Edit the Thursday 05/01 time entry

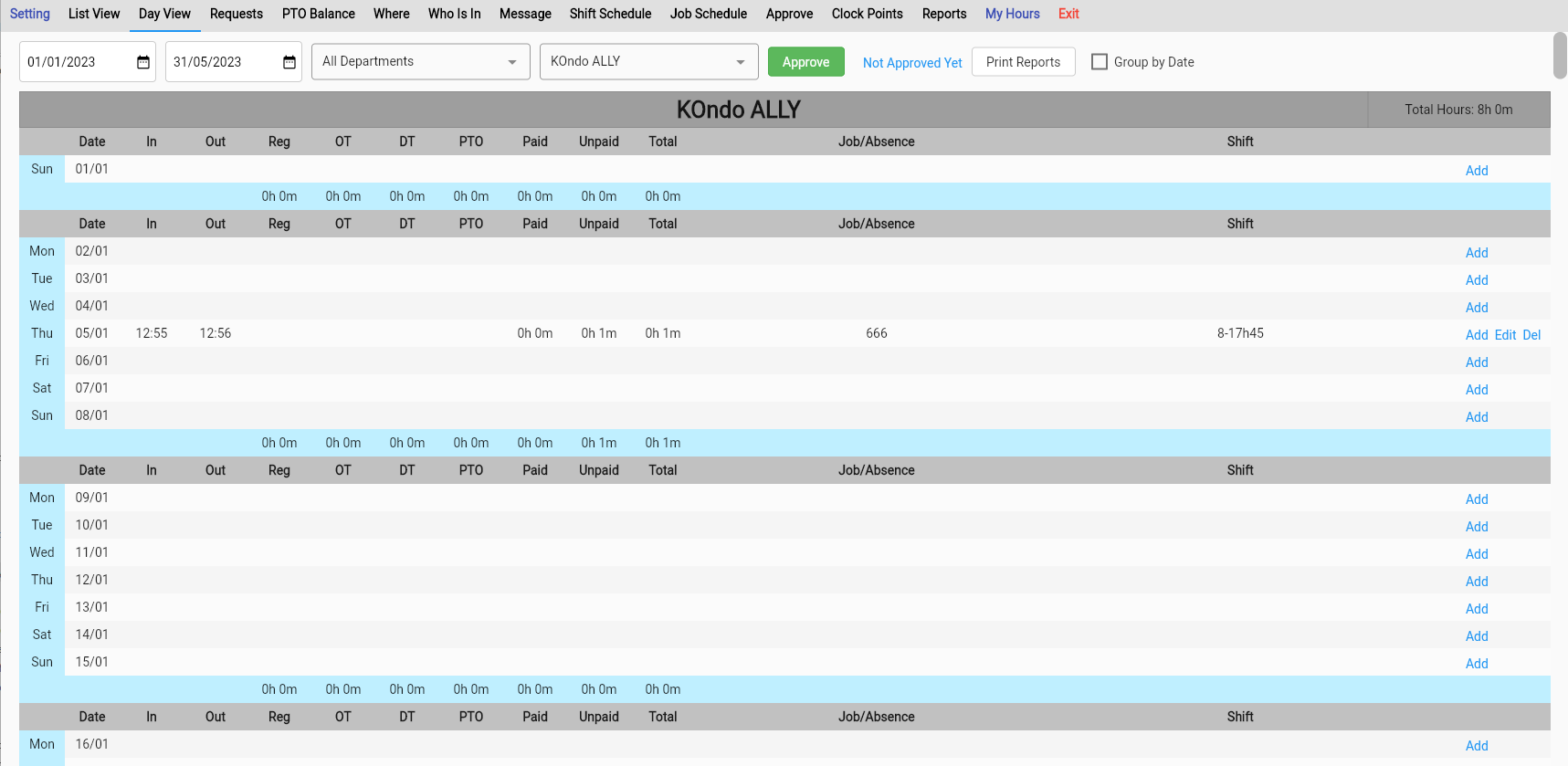1505,335
